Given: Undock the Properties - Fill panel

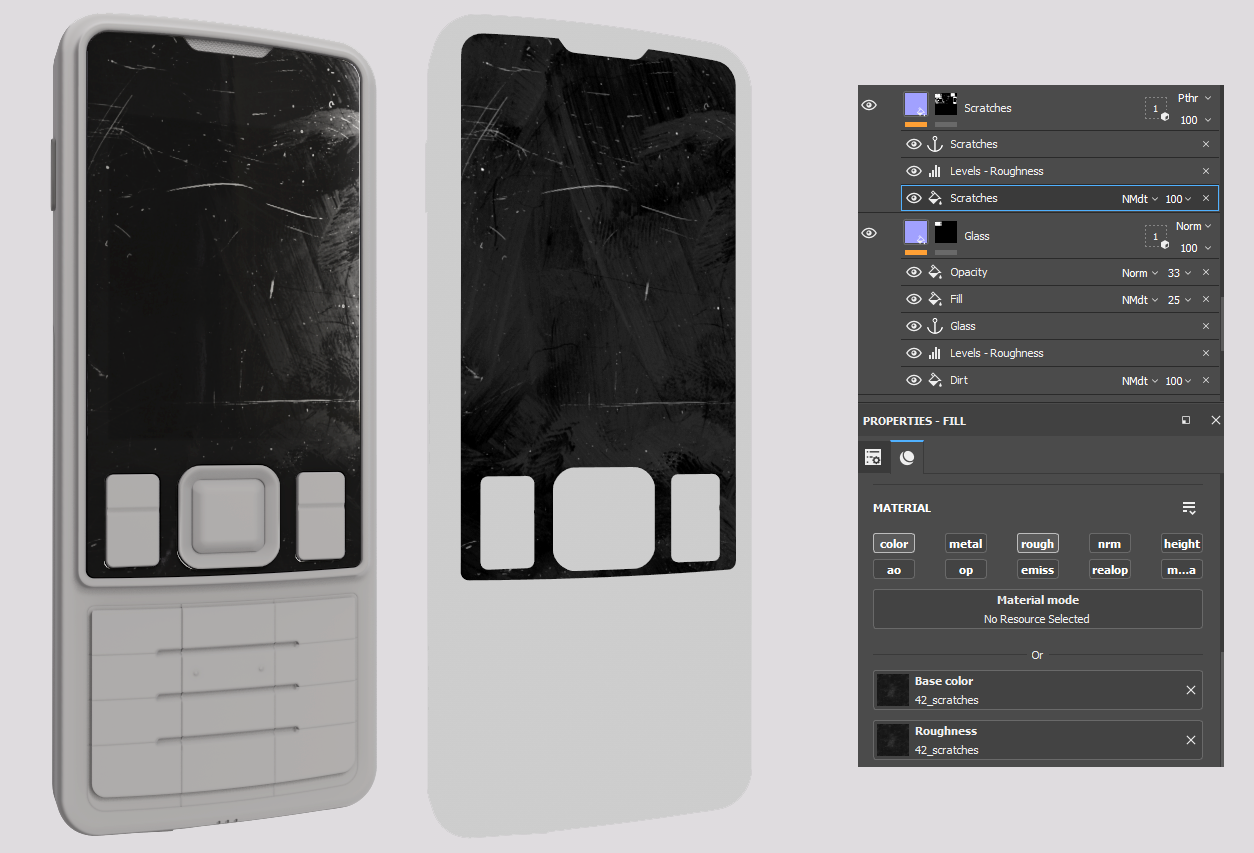Looking at the screenshot, I should (x=1186, y=421).
